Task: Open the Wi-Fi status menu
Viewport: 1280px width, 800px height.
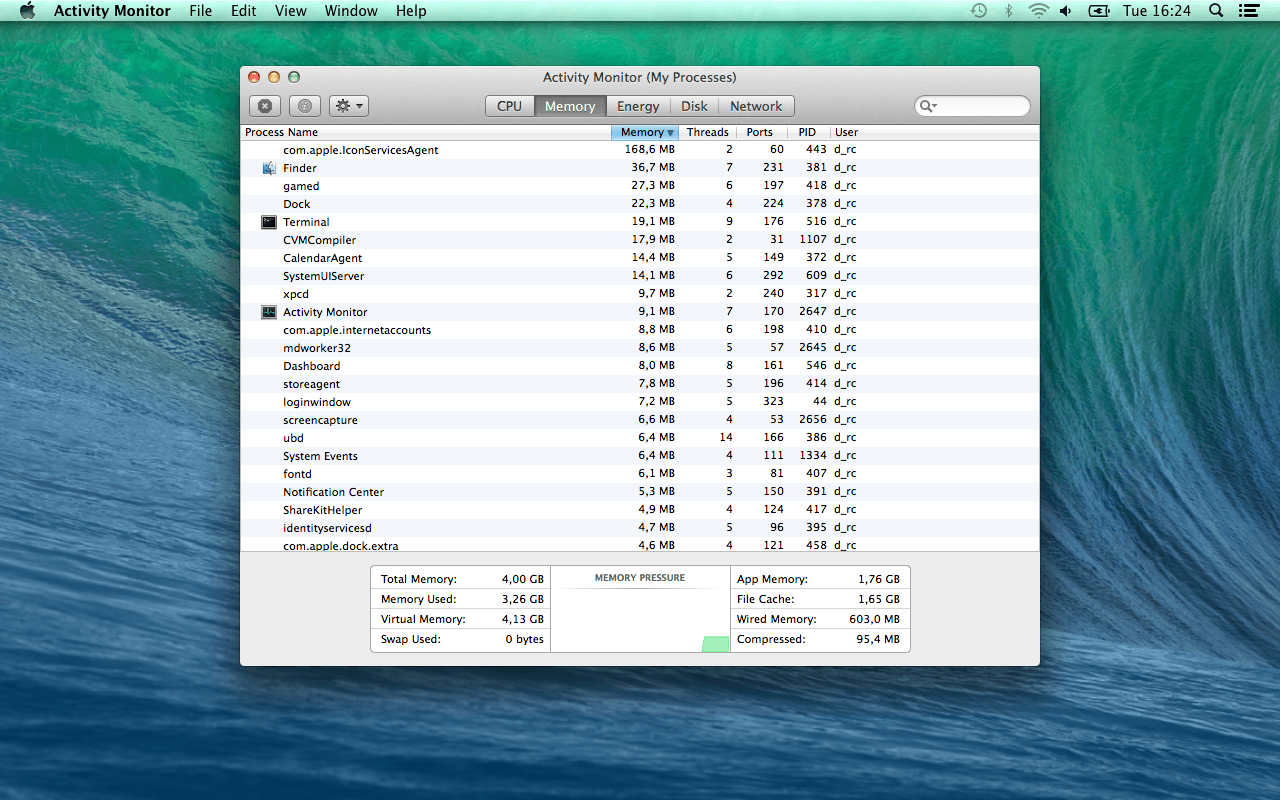Action: 1038,11
